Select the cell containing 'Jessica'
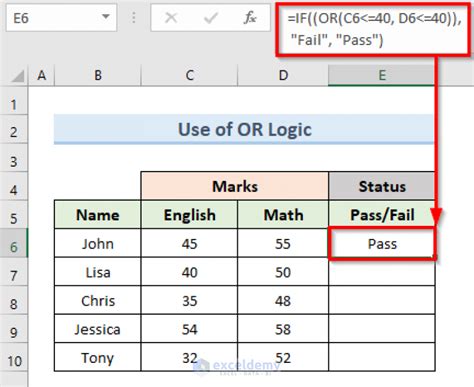Image resolution: width=474 pixels, height=387 pixels. coord(98,328)
